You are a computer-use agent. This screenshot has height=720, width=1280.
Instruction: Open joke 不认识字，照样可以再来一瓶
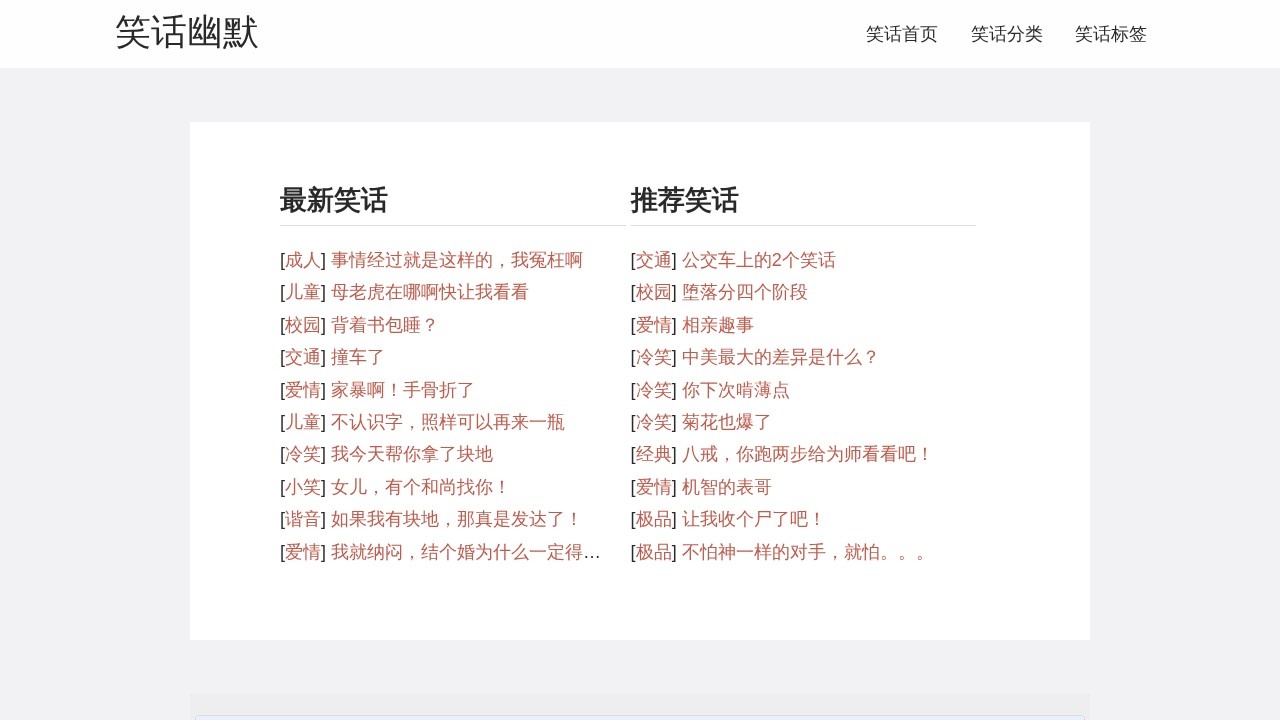pos(448,422)
